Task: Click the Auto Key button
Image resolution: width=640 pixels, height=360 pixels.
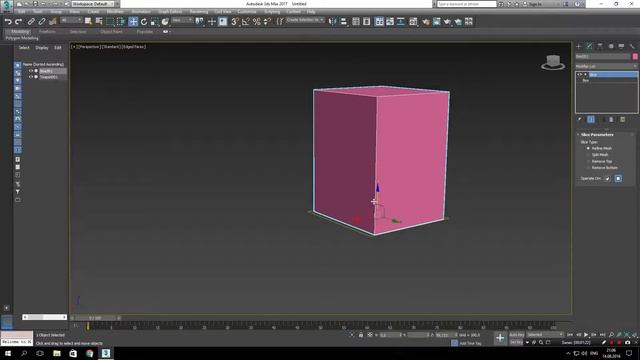Action: pyautogui.click(x=516, y=335)
